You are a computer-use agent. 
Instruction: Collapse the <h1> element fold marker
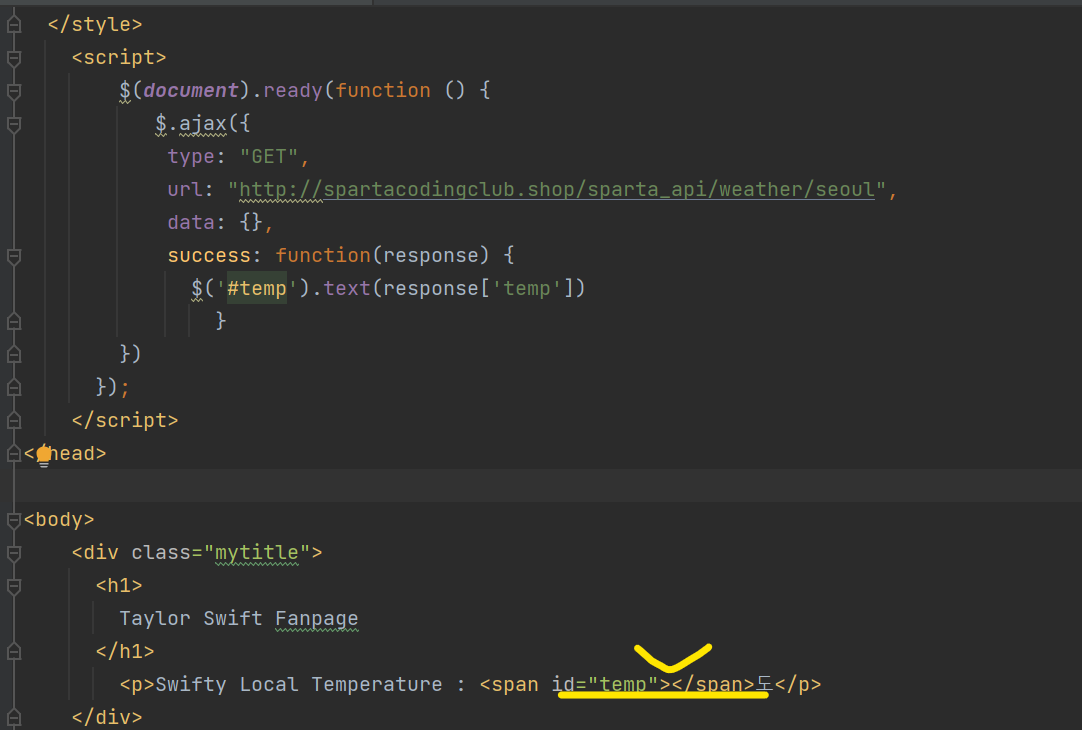coord(13,586)
